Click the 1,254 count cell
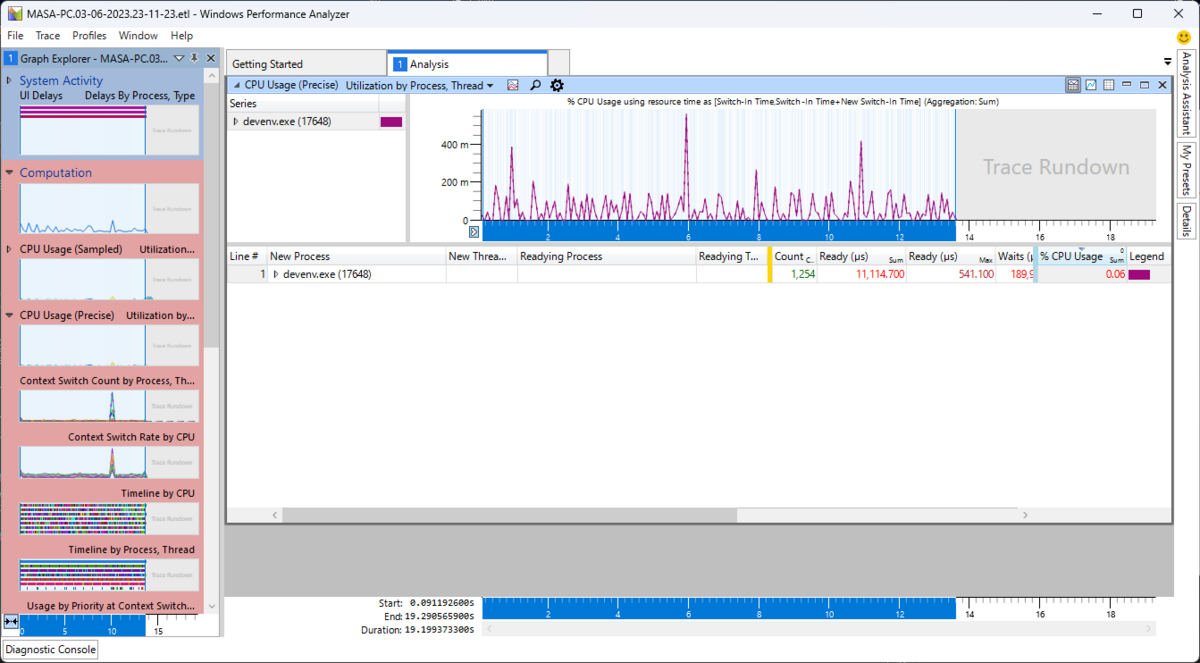 pos(794,274)
